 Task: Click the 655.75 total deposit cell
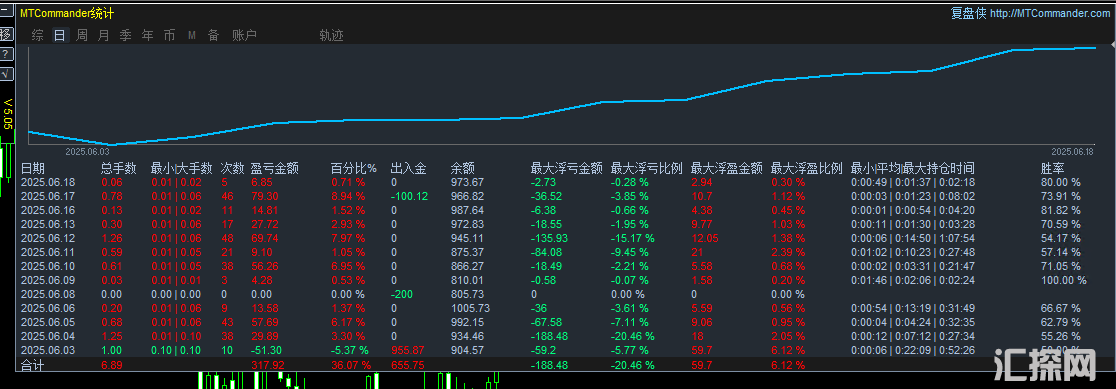406,365
